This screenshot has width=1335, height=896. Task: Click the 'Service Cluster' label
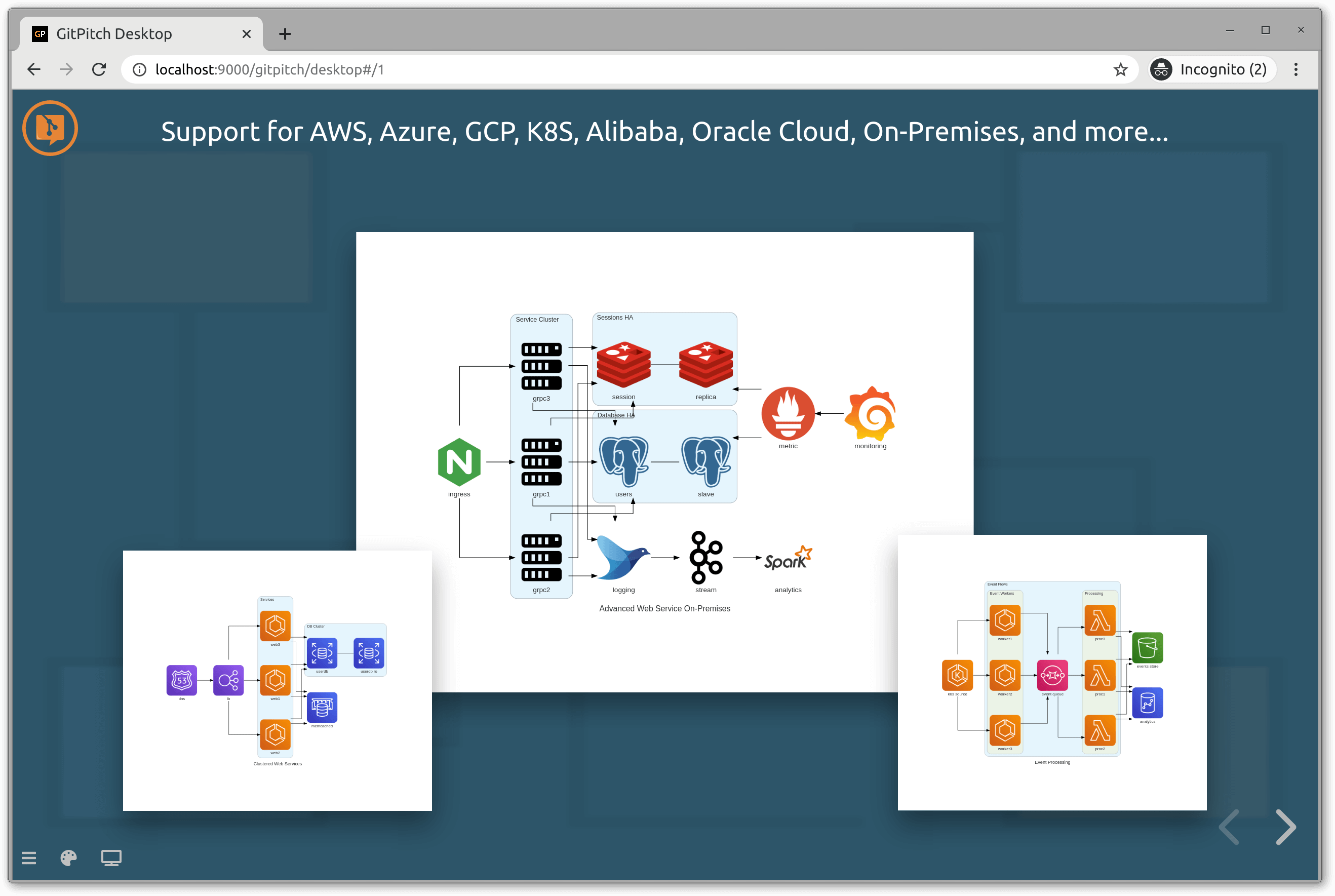click(537, 320)
